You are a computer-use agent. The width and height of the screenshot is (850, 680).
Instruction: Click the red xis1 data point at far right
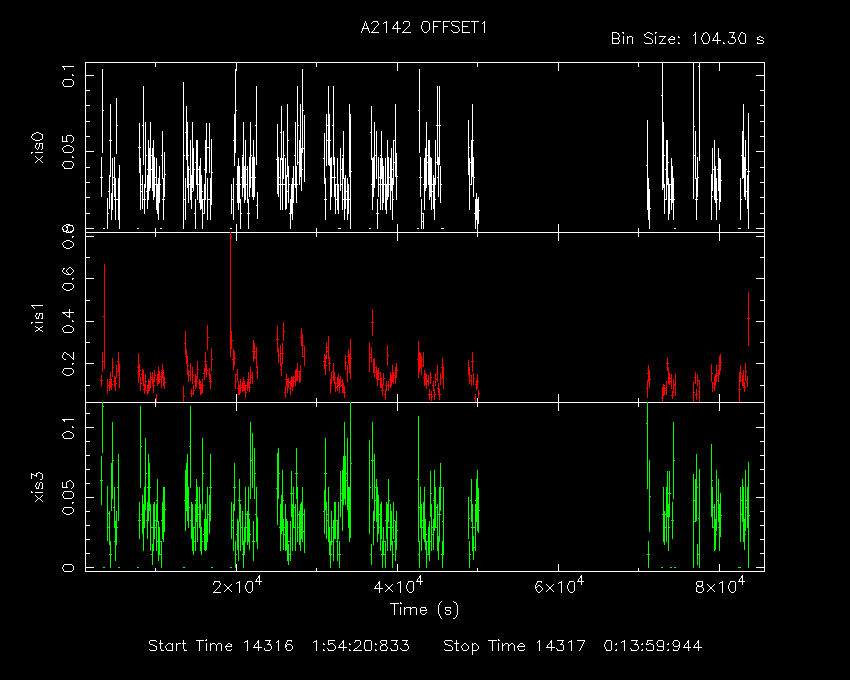(749, 319)
